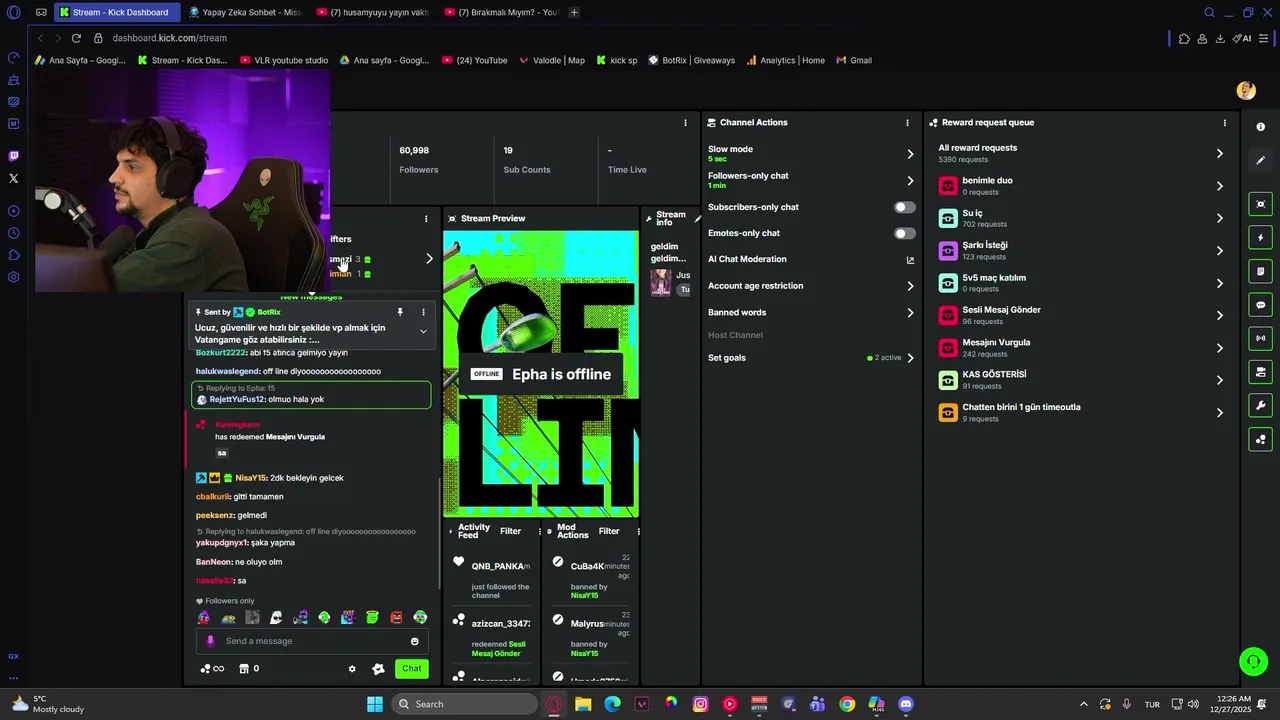
Task: Click Send a message input field
Action: pyautogui.click(x=312, y=641)
